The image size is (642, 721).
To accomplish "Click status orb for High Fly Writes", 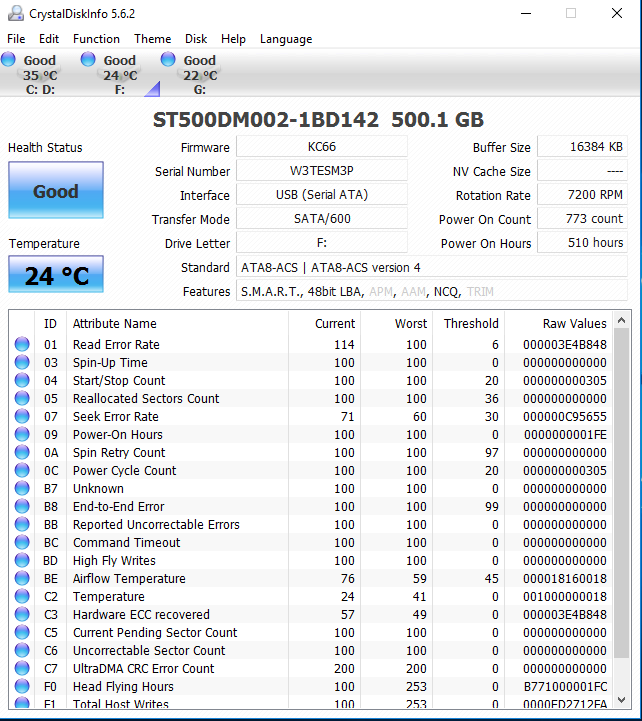I will [22, 560].
